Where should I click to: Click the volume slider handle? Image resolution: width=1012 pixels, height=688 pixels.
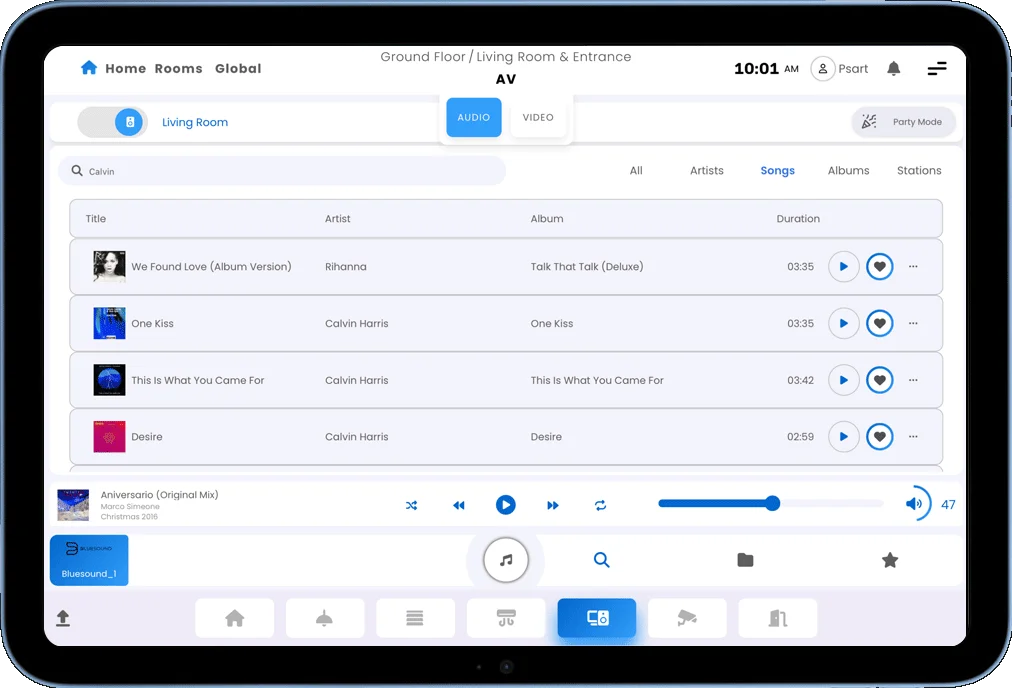click(772, 503)
